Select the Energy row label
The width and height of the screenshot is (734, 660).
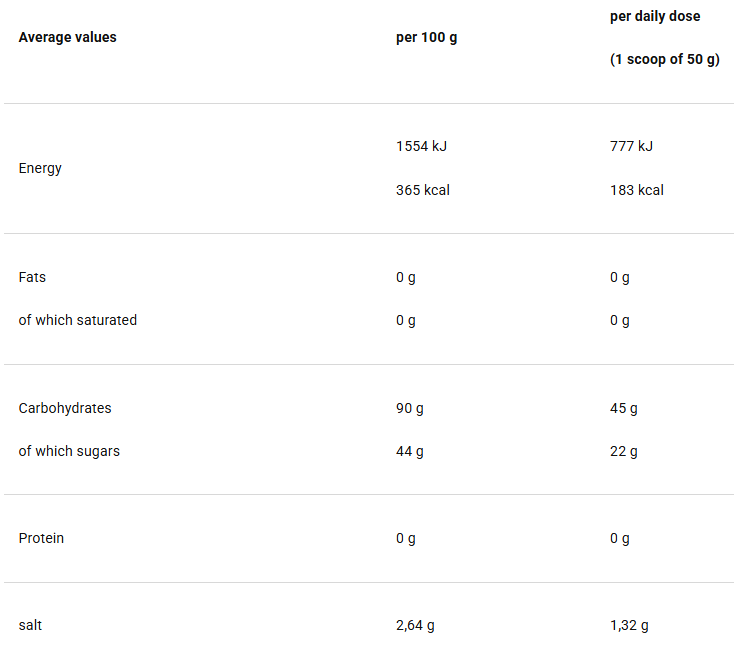(x=40, y=168)
